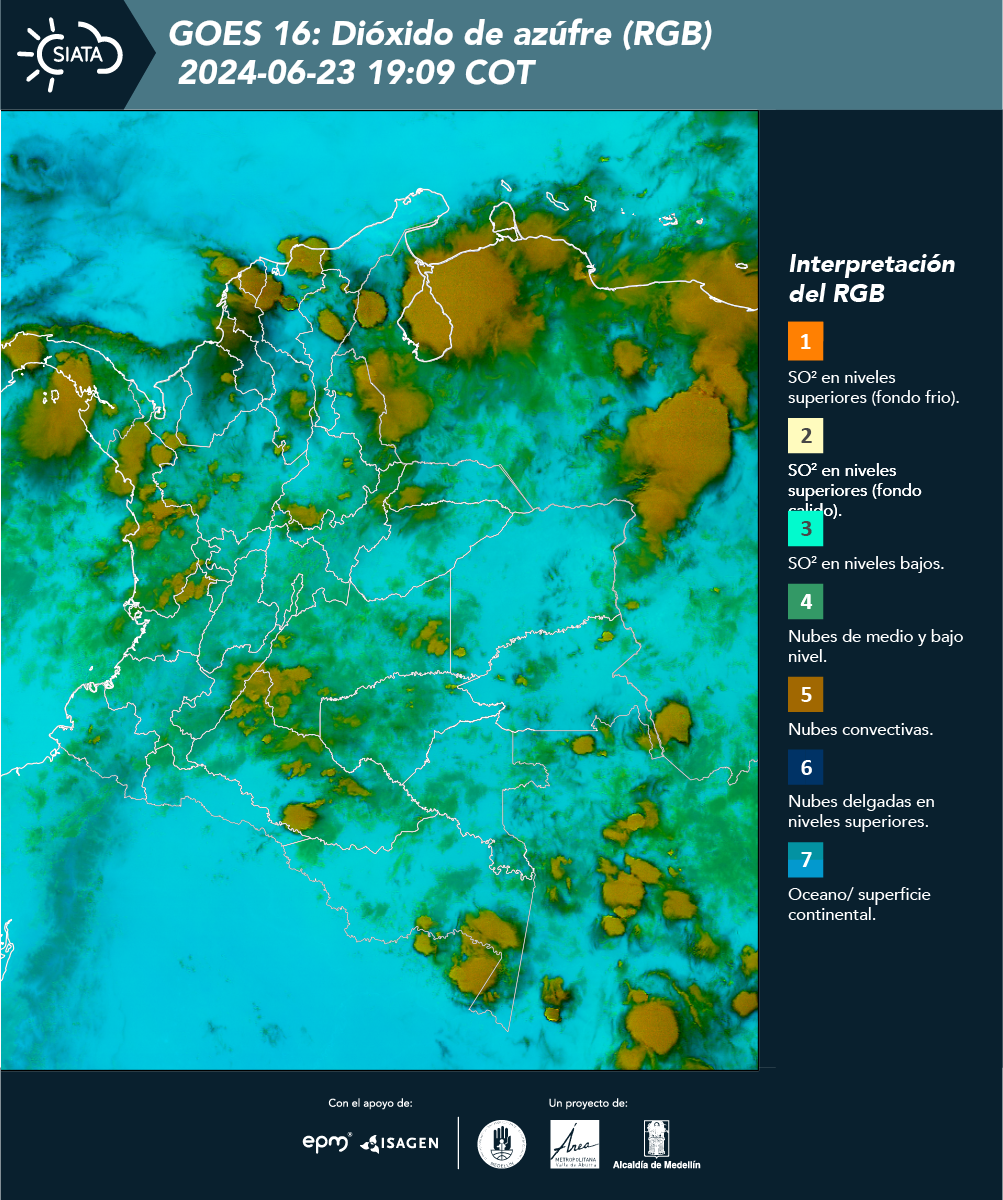The image size is (1003, 1200).
Task: Click the SIATA sun-and-cloud logo
Action: [x=70, y=53]
